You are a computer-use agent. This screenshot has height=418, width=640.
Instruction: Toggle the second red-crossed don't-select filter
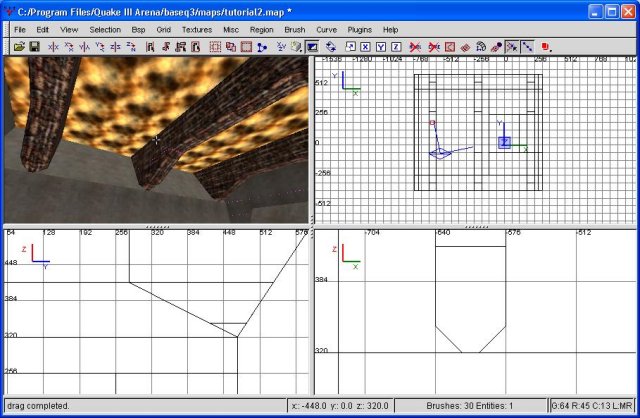pos(434,47)
